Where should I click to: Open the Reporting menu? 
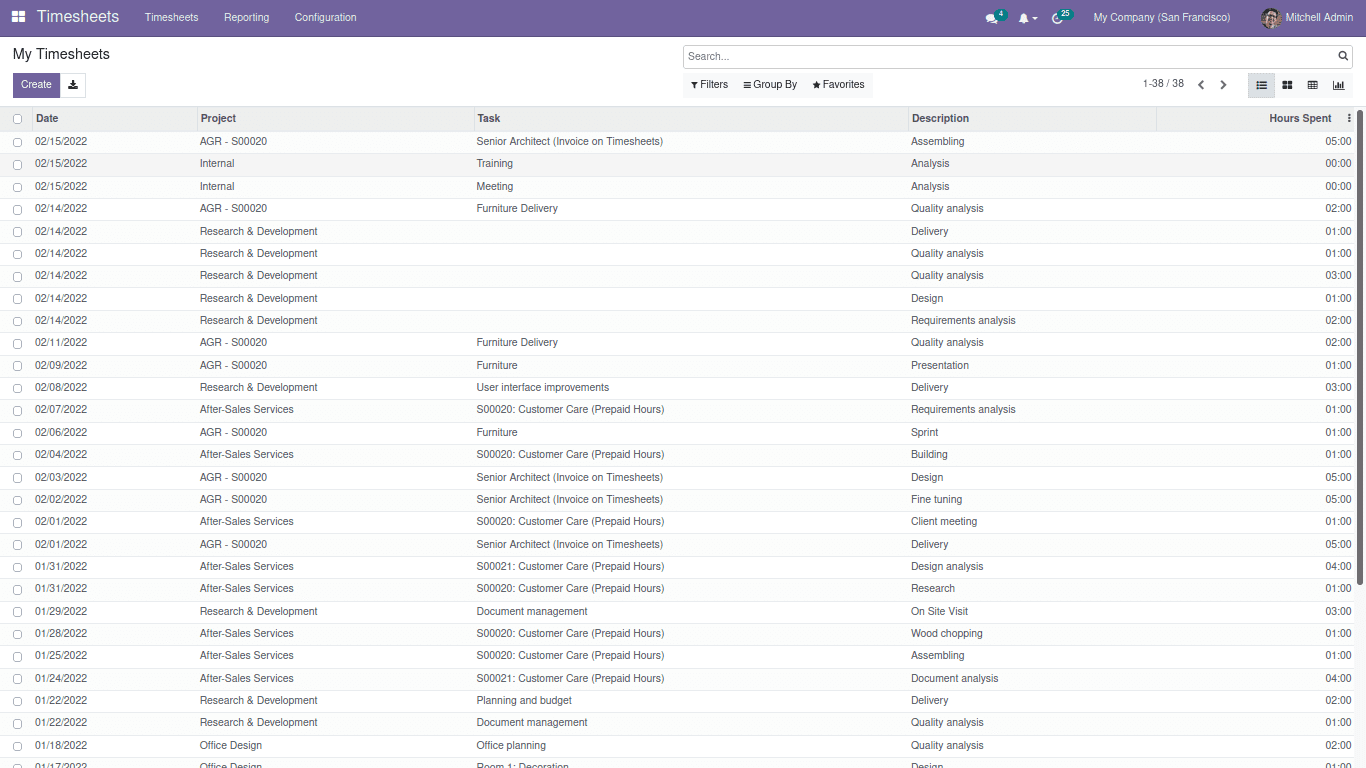click(x=246, y=17)
